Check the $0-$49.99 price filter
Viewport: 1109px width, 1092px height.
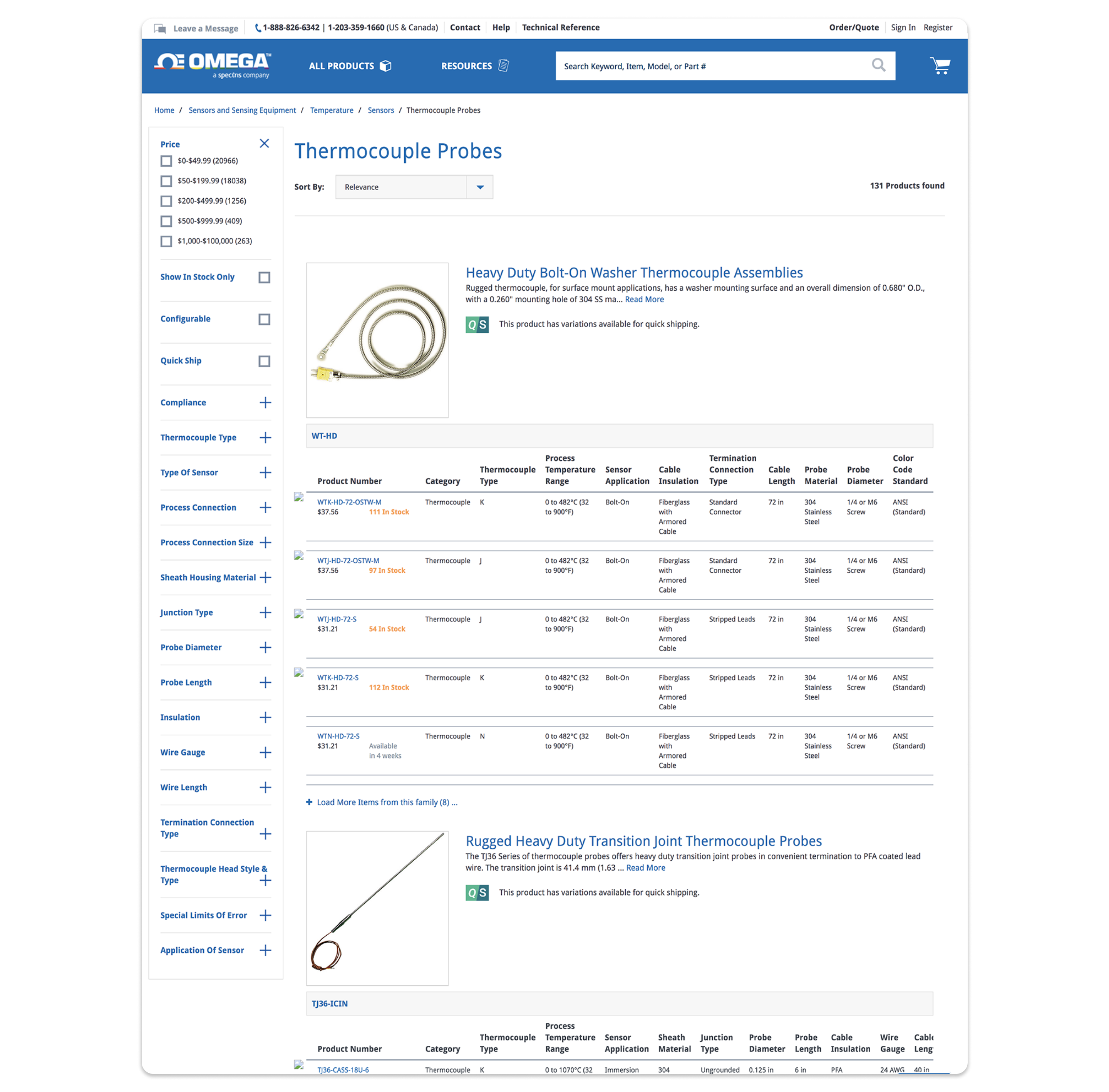(x=166, y=161)
